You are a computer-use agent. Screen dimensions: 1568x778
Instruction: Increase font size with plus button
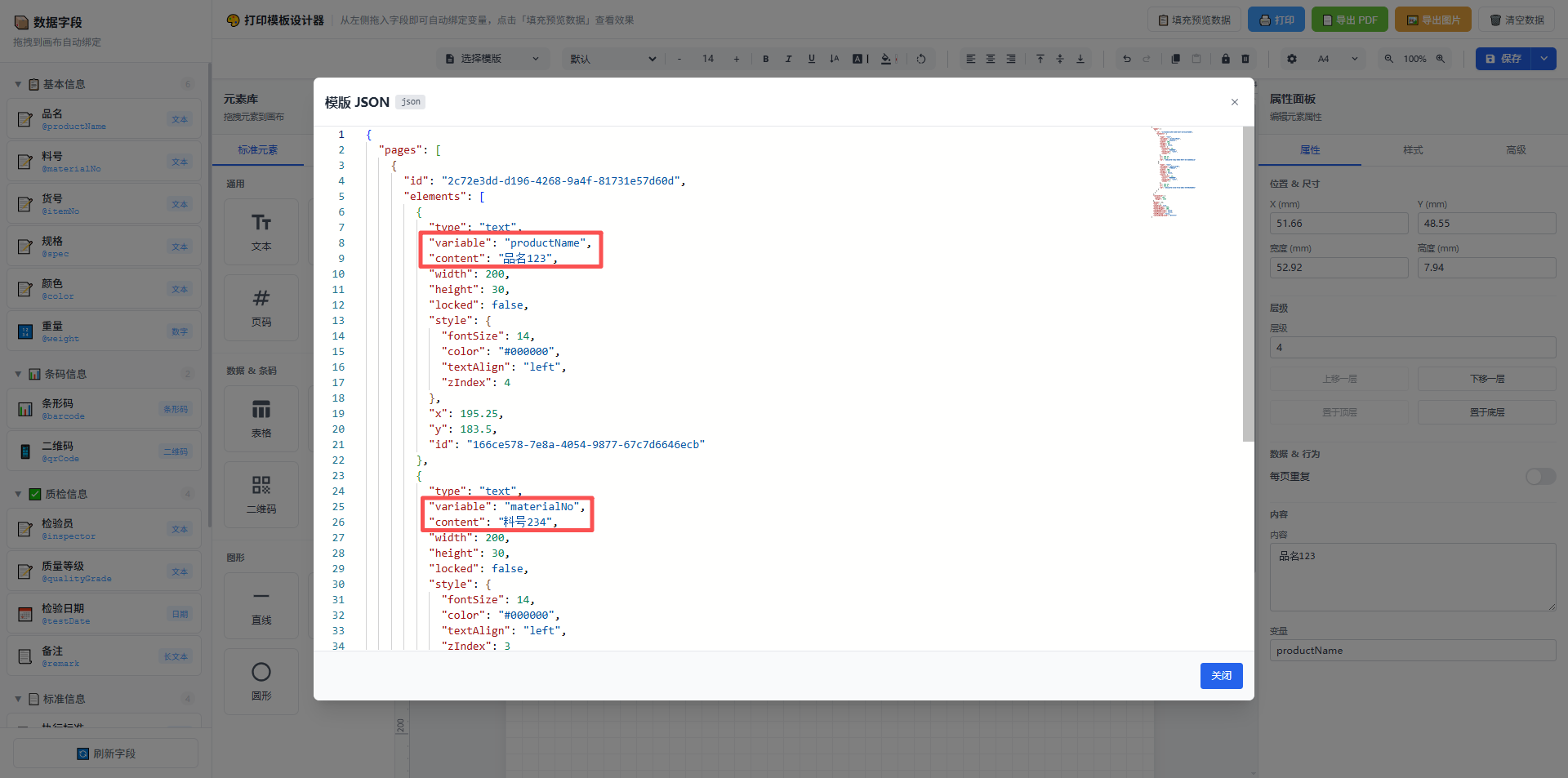(737, 59)
